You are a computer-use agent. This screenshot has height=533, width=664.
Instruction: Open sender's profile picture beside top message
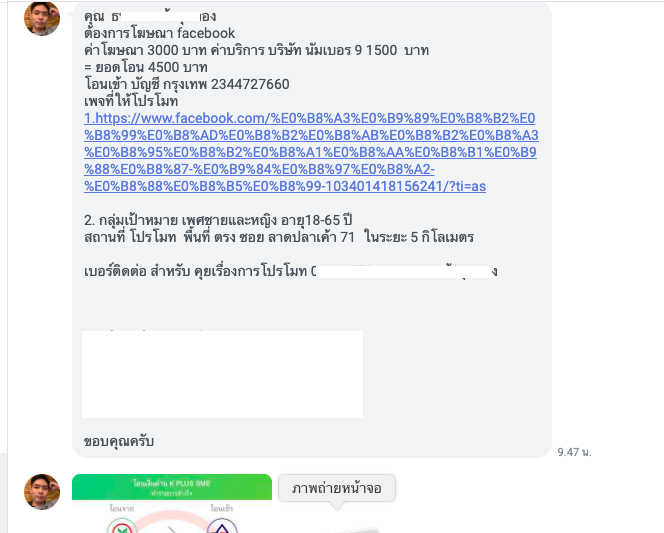pyautogui.click(x=42, y=18)
